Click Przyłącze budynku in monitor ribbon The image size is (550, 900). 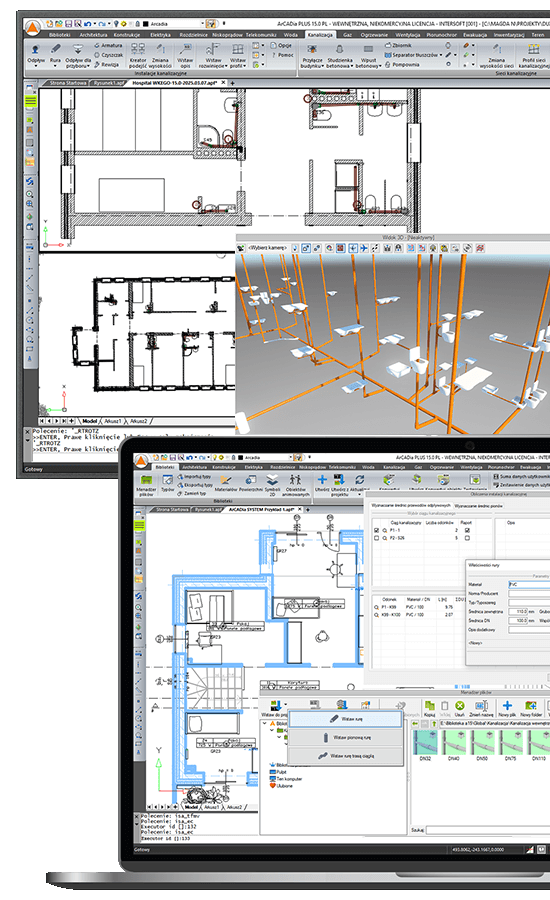[312, 56]
